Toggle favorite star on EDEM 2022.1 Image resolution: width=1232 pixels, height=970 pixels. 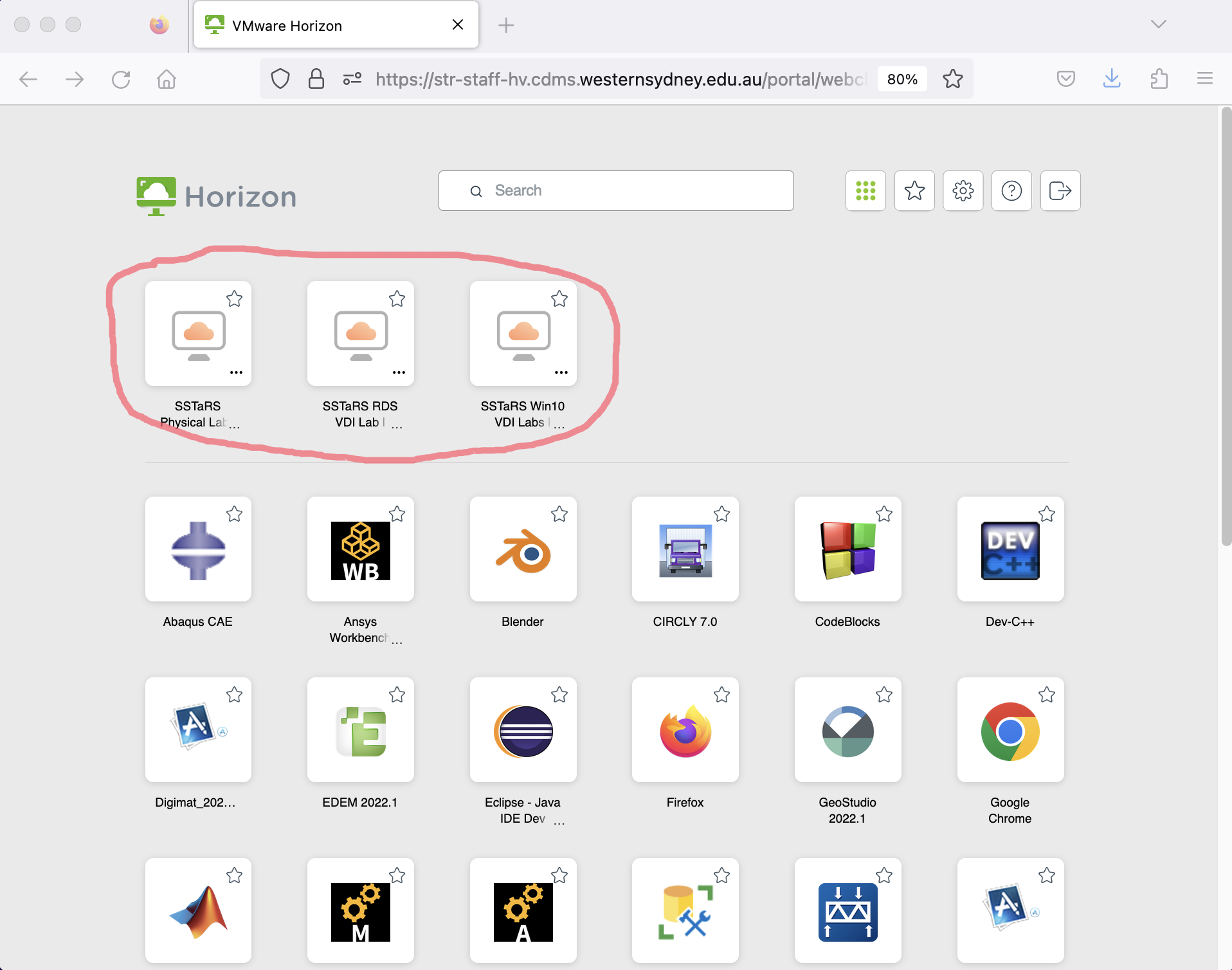(x=397, y=695)
